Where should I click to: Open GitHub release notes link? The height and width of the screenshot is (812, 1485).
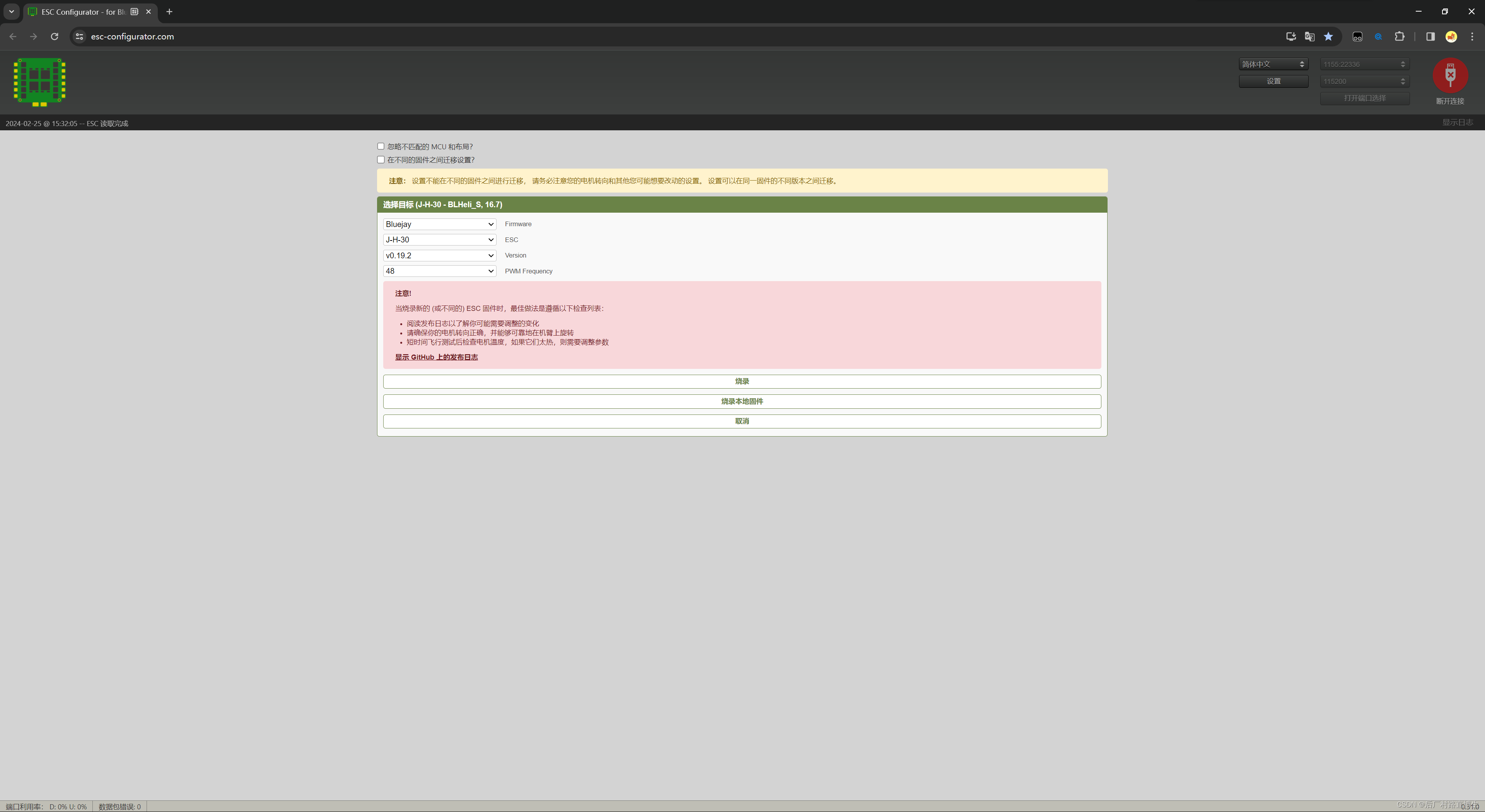click(x=436, y=357)
